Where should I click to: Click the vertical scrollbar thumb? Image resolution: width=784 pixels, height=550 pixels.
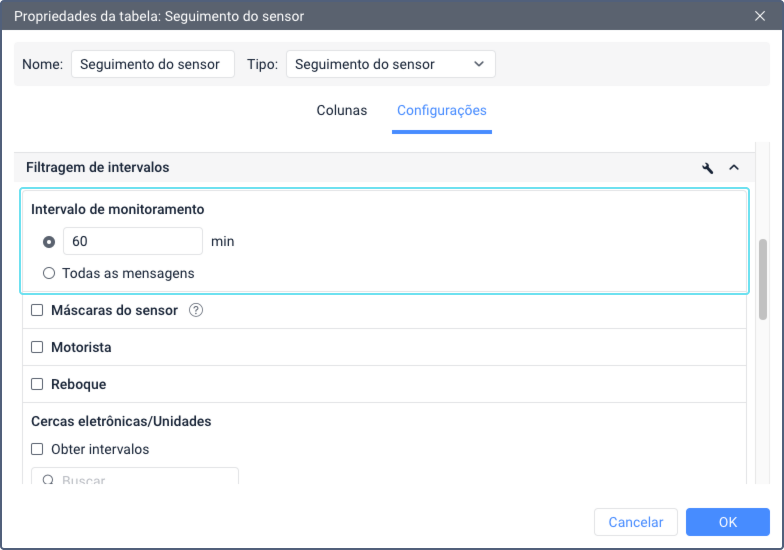763,279
